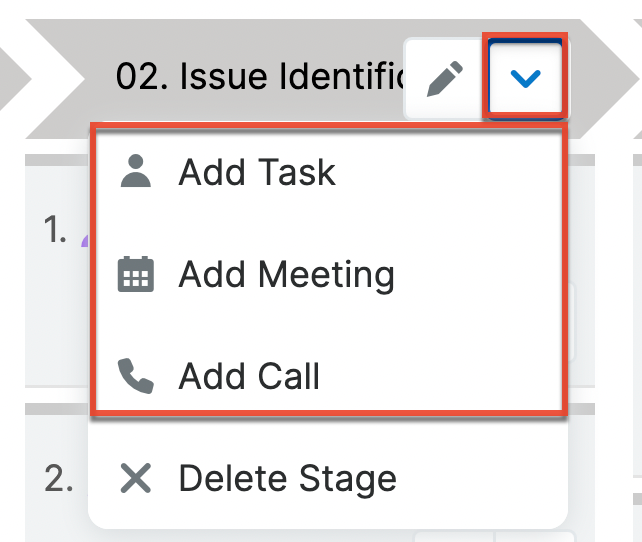Click the person icon beside Add Task
Viewport: 642px width, 542px height.
pos(136,172)
